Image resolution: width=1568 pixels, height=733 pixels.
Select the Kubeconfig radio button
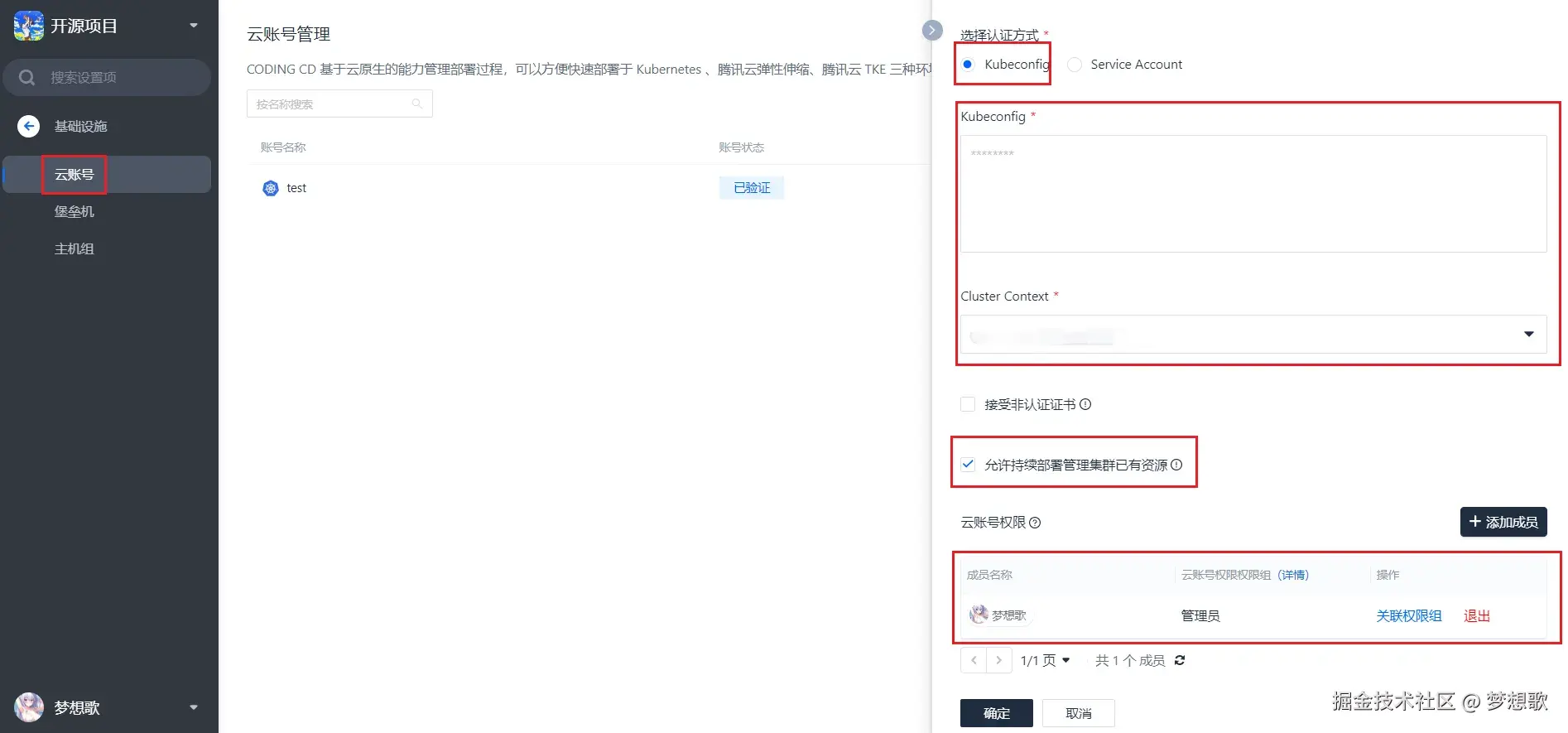coord(968,64)
